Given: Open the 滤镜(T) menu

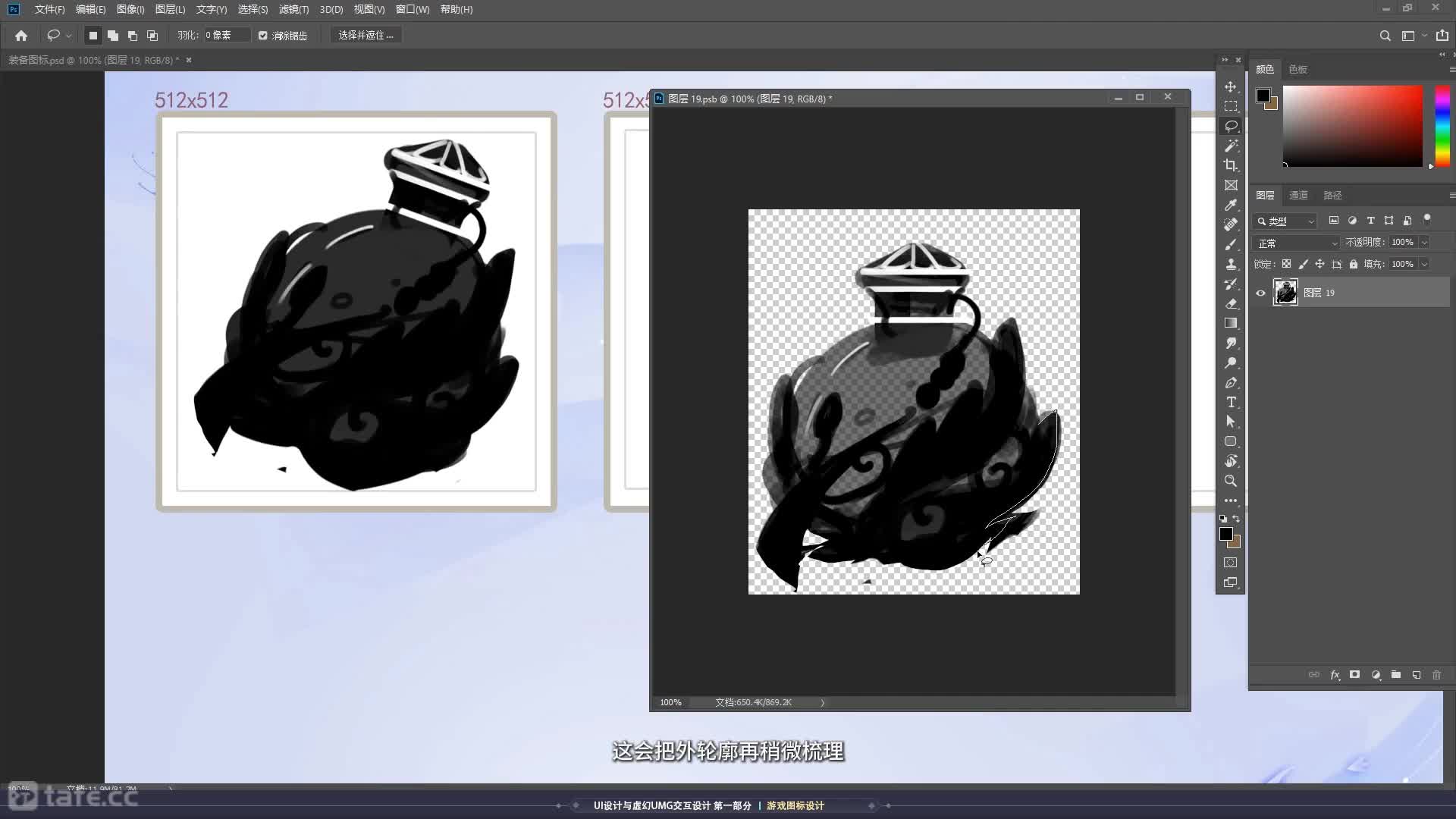Looking at the screenshot, I should tap(293, 9).
